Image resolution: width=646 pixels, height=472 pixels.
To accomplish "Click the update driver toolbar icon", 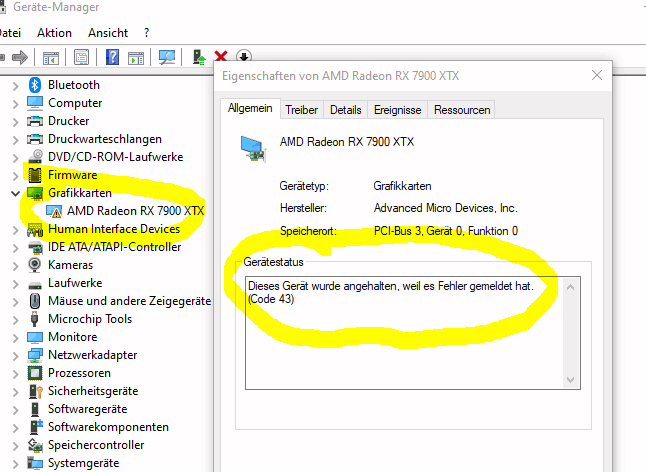I will click(199, 57).
